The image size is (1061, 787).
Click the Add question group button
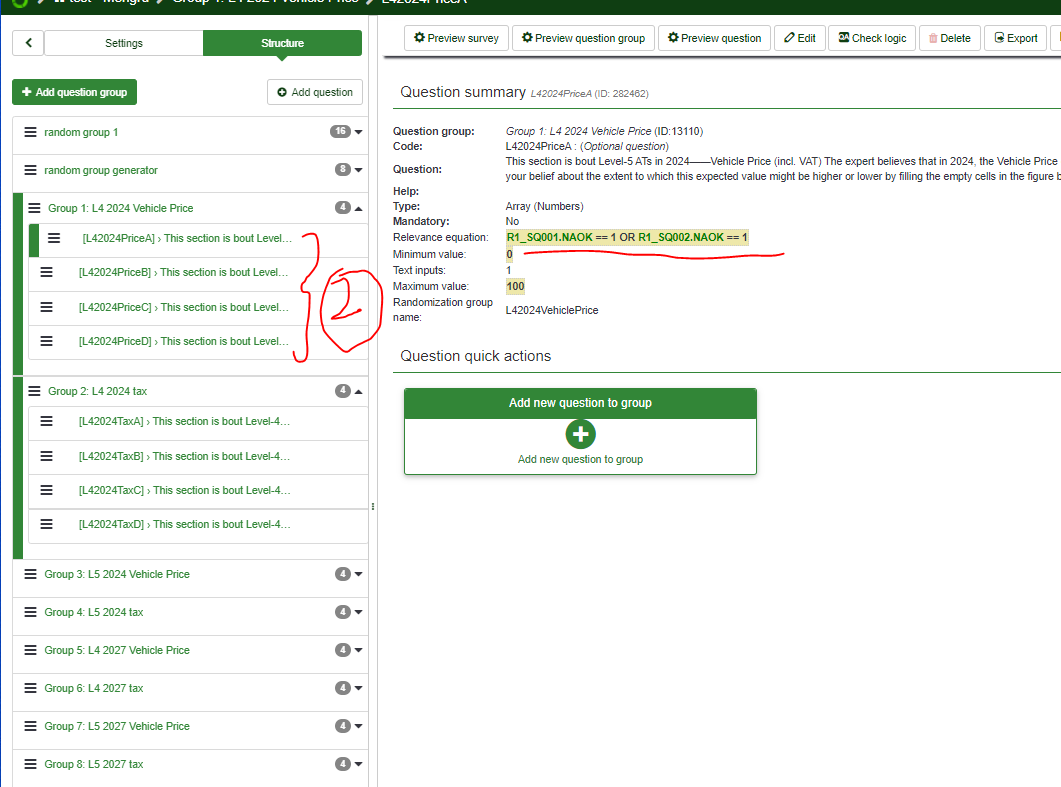(x=74, y=92)
